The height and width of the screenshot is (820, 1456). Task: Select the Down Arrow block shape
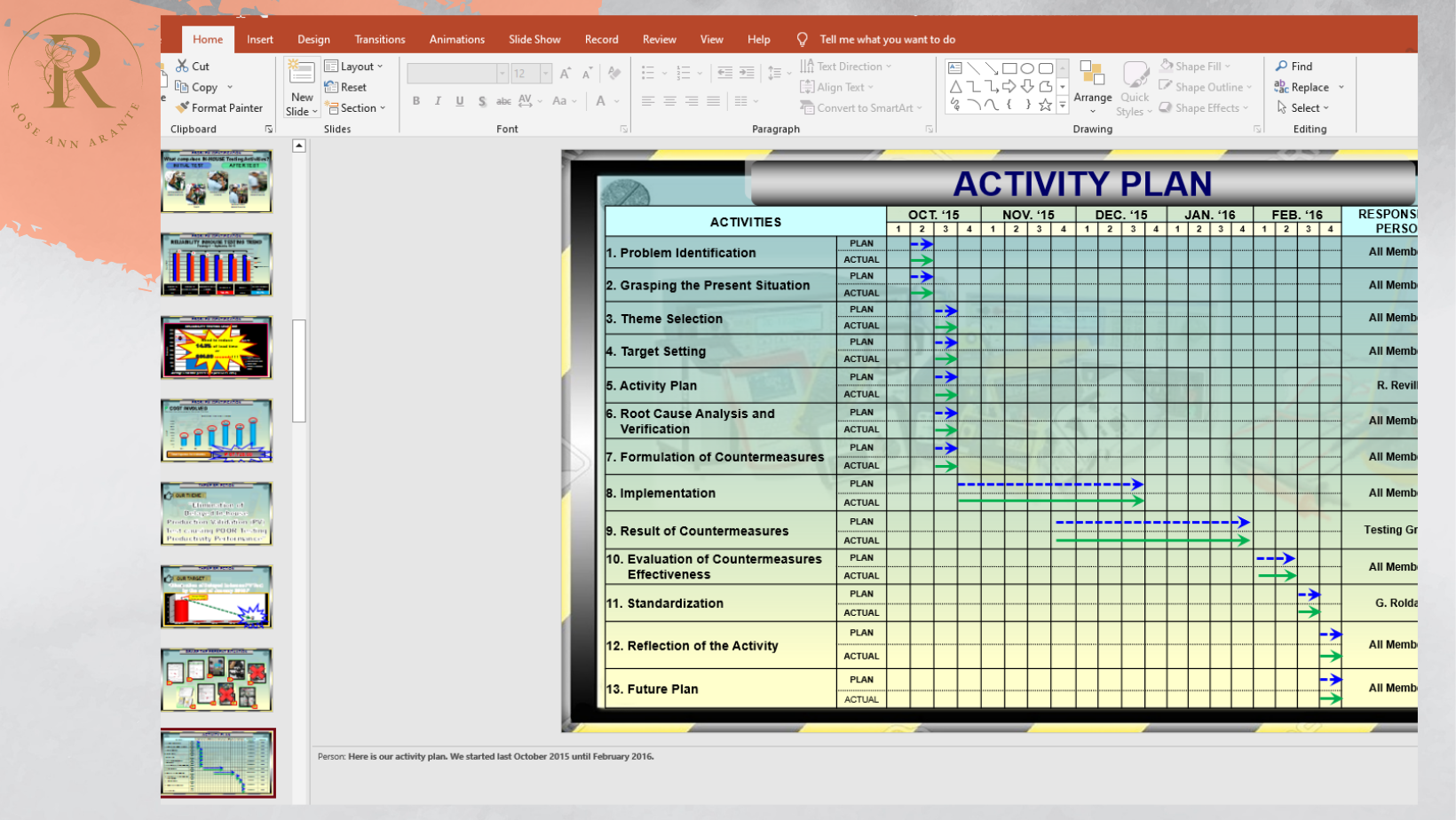(1027, 86)
